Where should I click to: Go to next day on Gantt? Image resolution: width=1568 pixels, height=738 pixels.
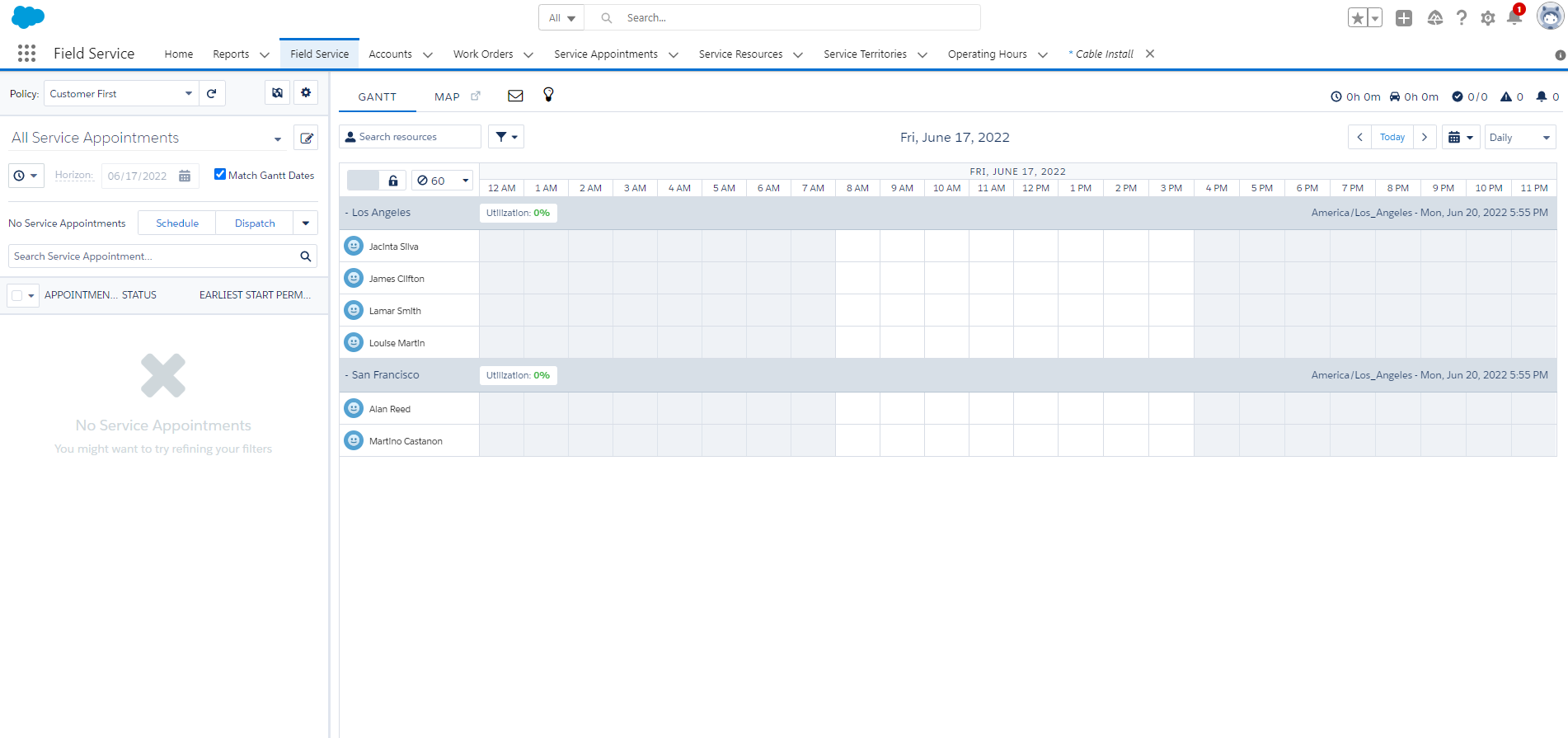pos(1425,137)
